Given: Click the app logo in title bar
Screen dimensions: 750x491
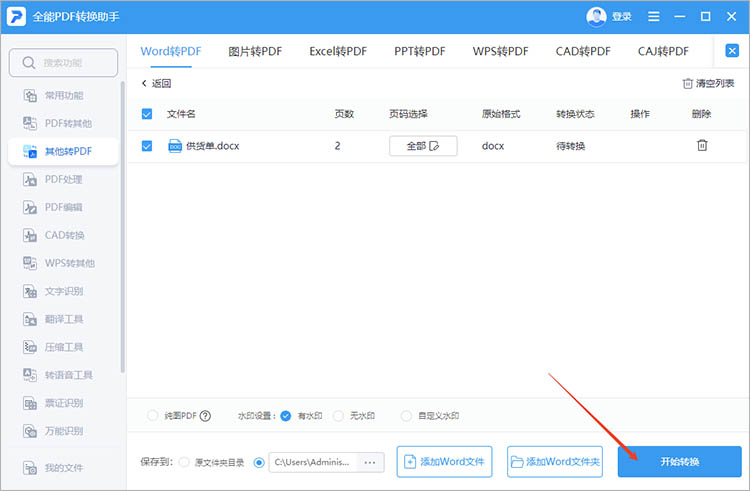Looking at the screenshot, I should (x=16, y=17).
